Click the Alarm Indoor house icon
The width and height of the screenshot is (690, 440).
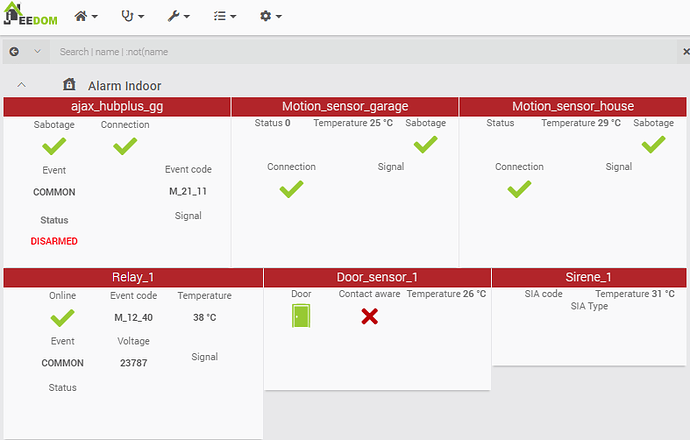point(69,84)
